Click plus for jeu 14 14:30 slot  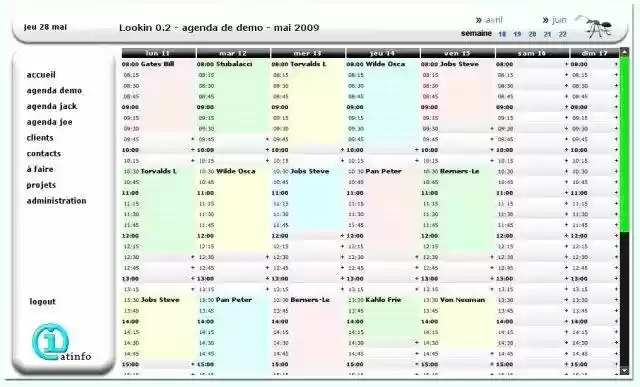tap(417, 343)
